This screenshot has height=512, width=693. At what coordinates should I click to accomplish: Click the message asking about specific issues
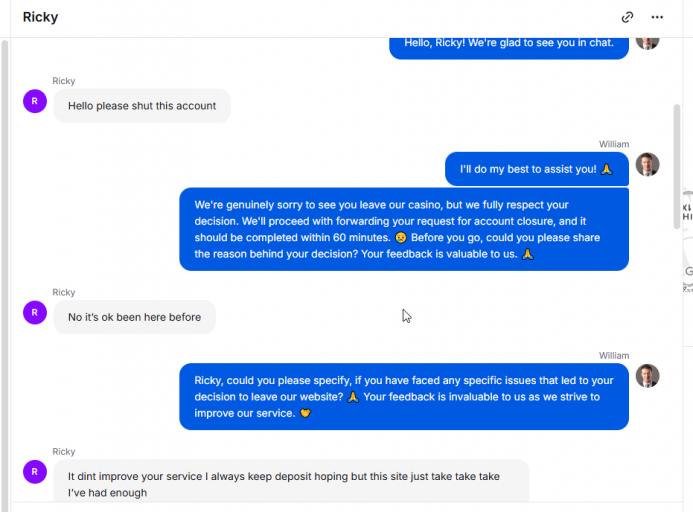(x=404, y=397)
